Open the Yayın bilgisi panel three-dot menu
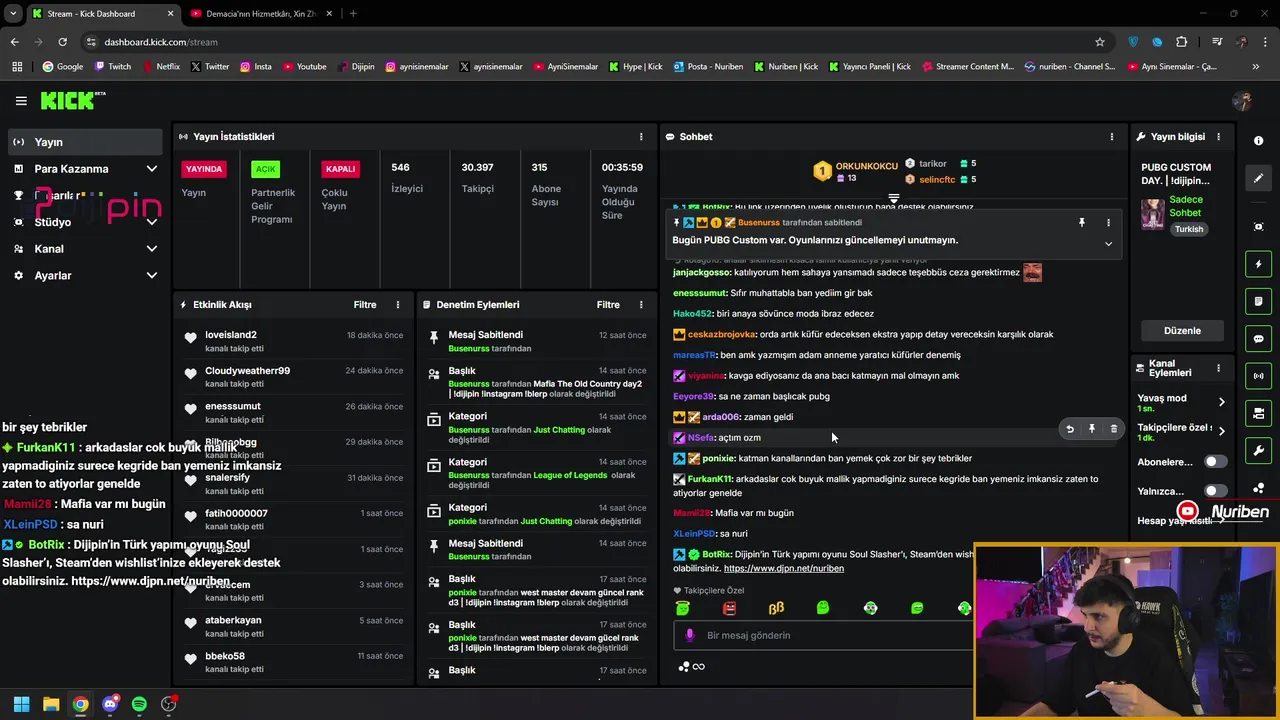Image resolution: width=1280 pixels, height=720 pixels. [1218, 137]
